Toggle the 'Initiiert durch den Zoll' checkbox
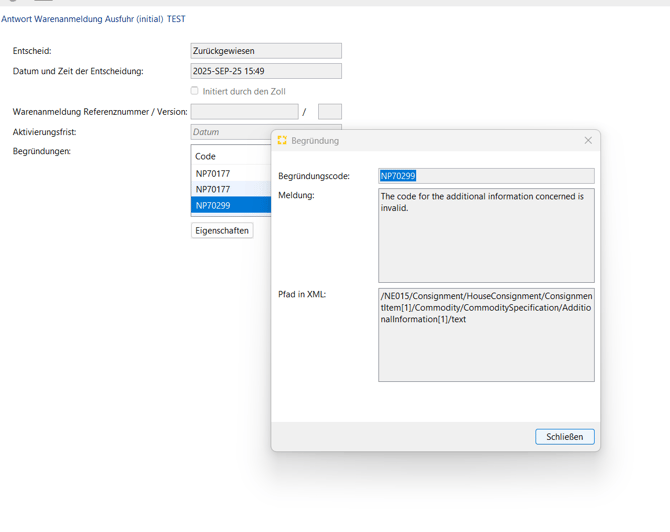Screen dimensions: 670x532 [x=194, y=91]
